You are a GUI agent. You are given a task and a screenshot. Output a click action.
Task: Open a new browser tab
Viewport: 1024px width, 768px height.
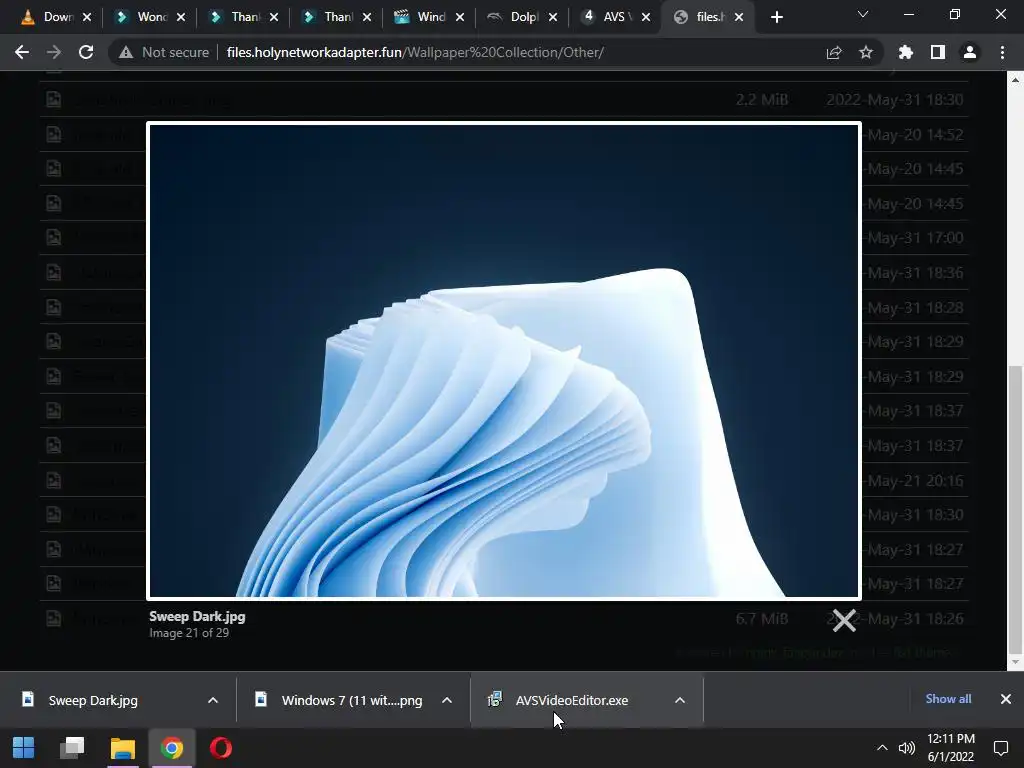click(x=776, y=17)
